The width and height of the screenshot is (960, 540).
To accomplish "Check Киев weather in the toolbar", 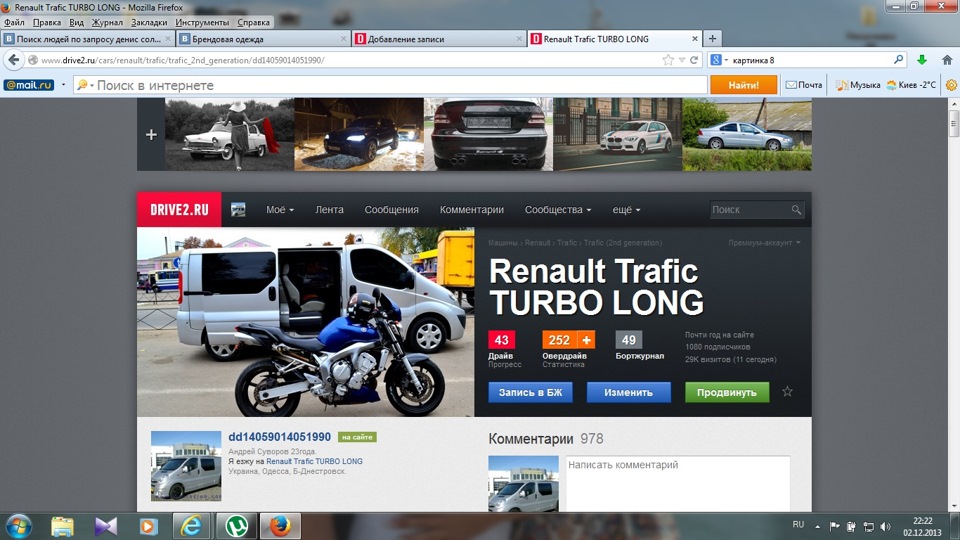I will click(912, 85).
